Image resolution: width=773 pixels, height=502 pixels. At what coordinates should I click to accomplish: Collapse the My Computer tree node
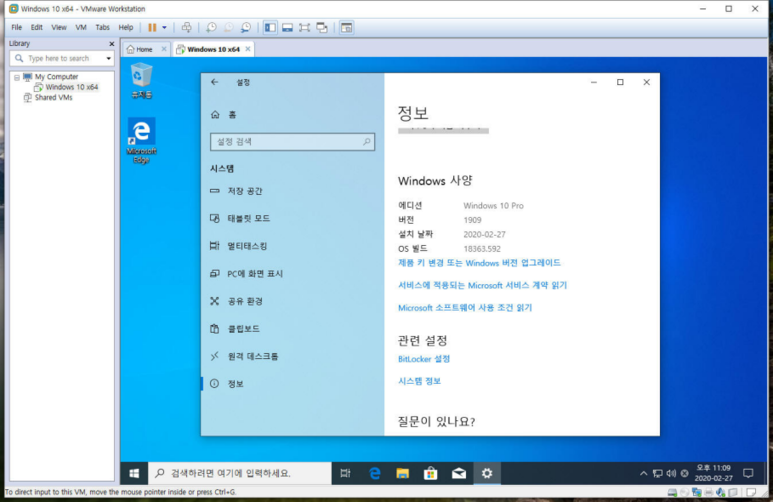click(x=17, y=77)
